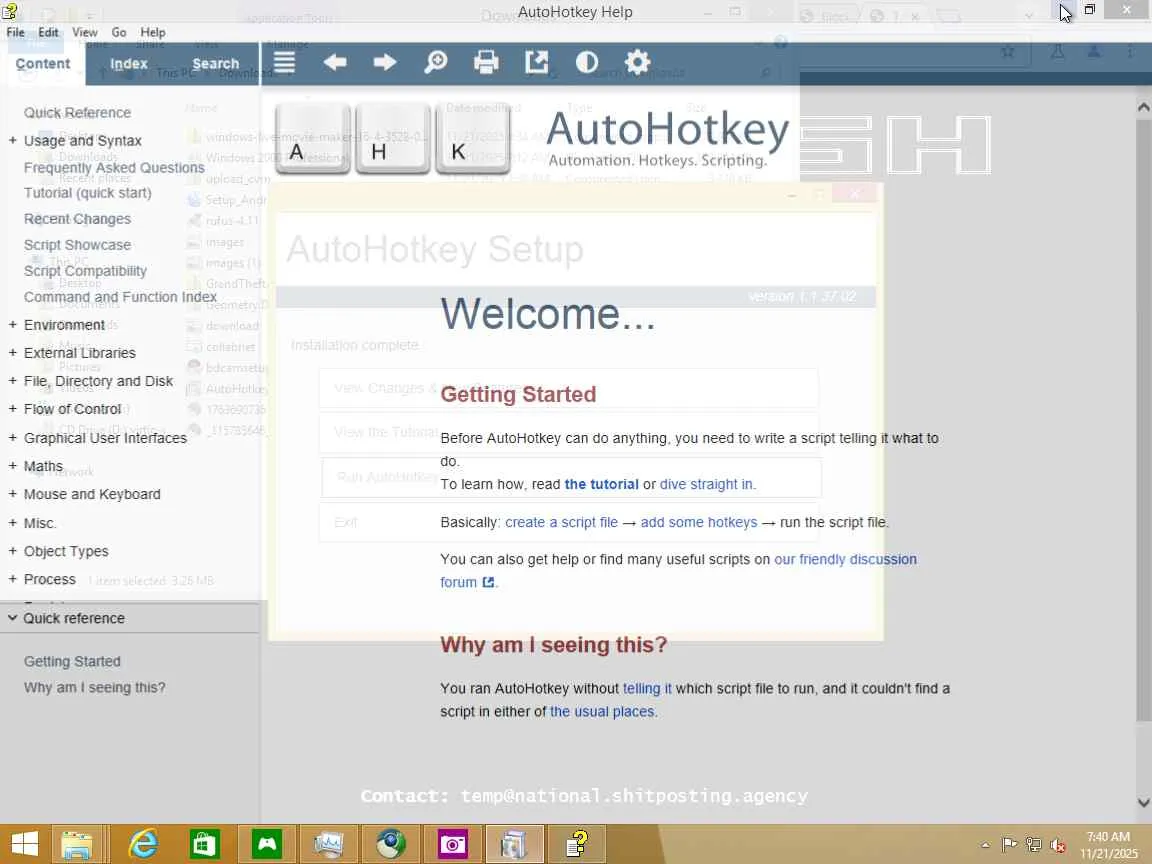Expand the Usage and Syntax tree node
This screenshot has height=864, width=1152.
click(12, 140)
